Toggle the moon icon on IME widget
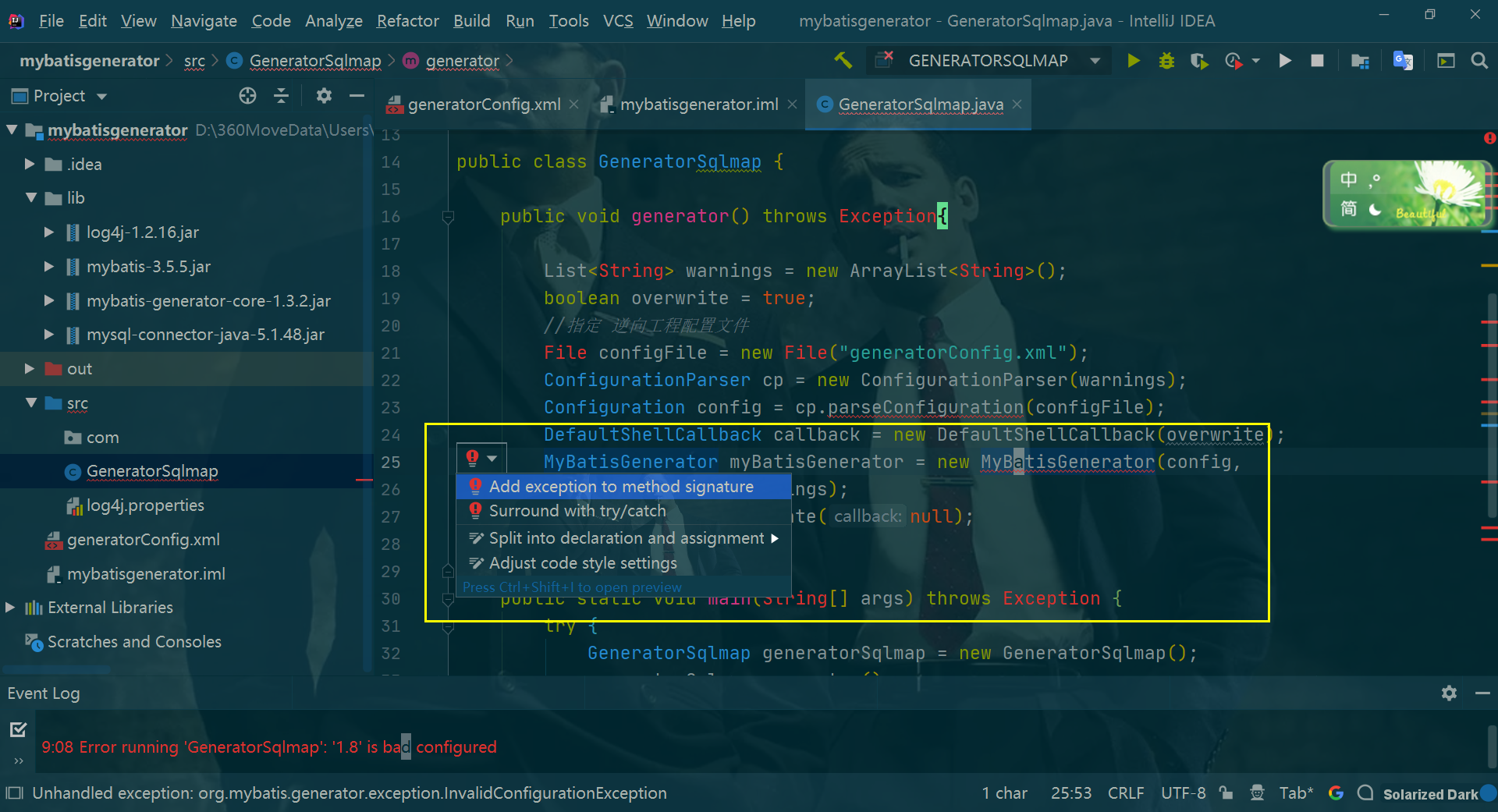1498x812 pixels. [x=1375, y=209]
